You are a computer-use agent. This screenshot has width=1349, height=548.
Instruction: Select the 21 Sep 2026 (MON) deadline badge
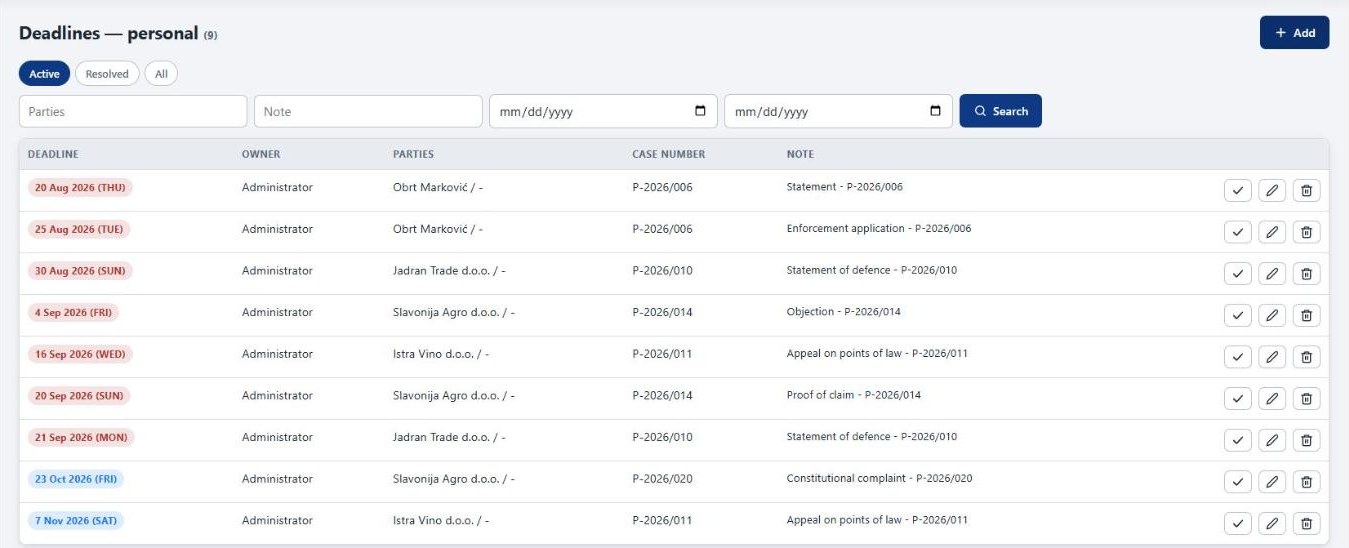(81, 437)
